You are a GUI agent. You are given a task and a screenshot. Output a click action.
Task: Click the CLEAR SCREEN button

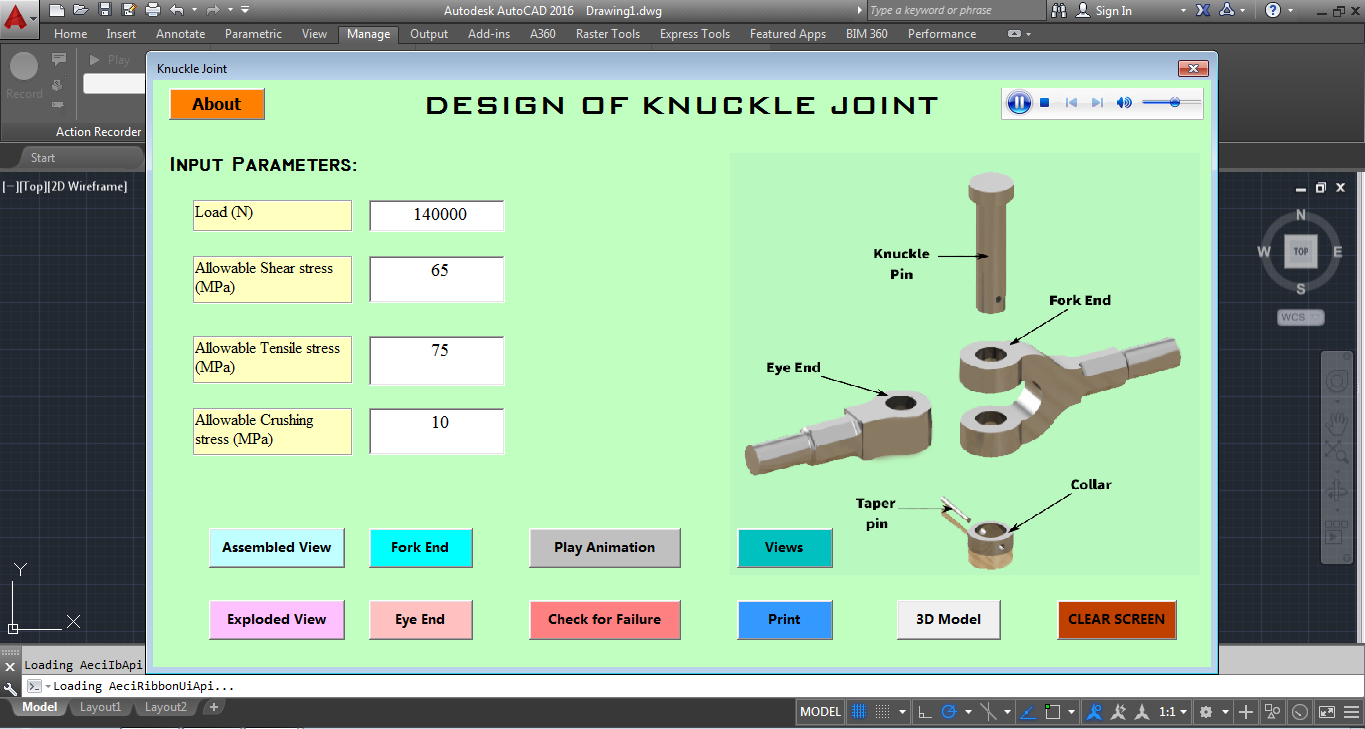tap(1117, 620)
